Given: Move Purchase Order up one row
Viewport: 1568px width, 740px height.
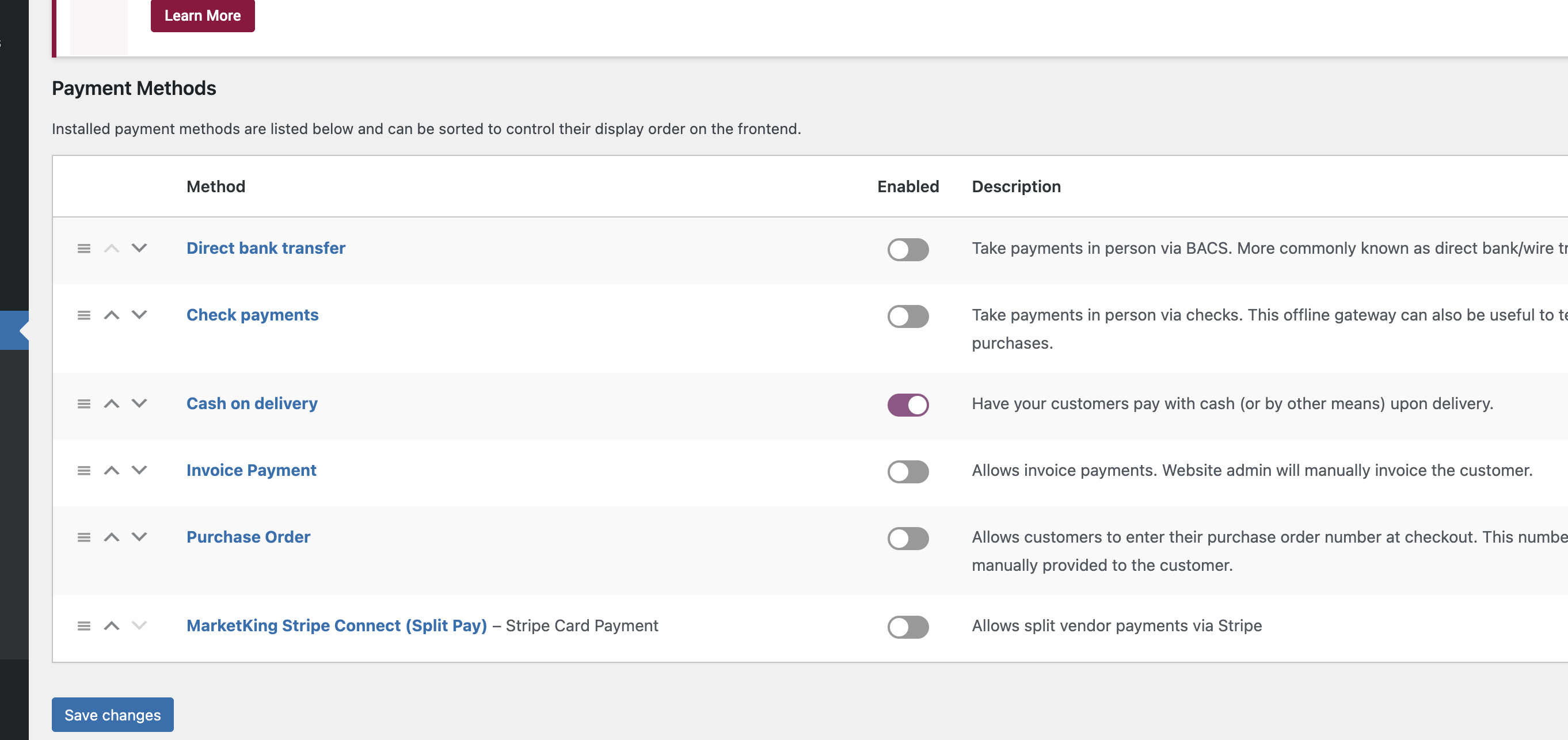Looking at the screenshot, I should click(x=112, y=537).
